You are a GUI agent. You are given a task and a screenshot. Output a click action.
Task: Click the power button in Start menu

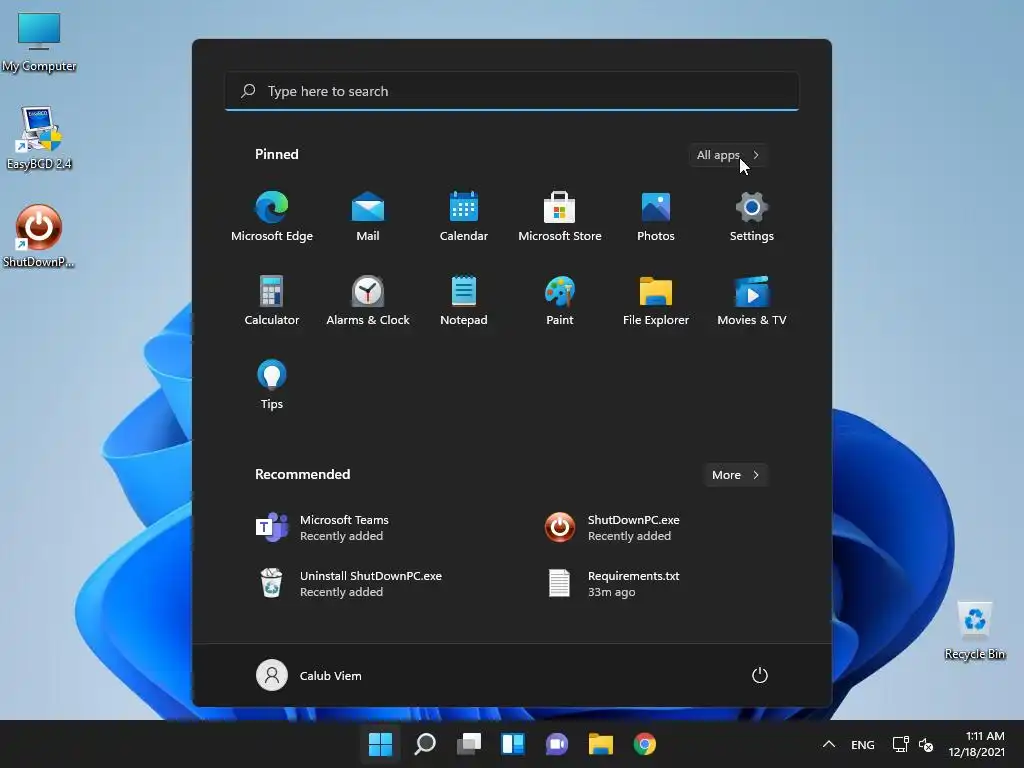pos(760,675)
